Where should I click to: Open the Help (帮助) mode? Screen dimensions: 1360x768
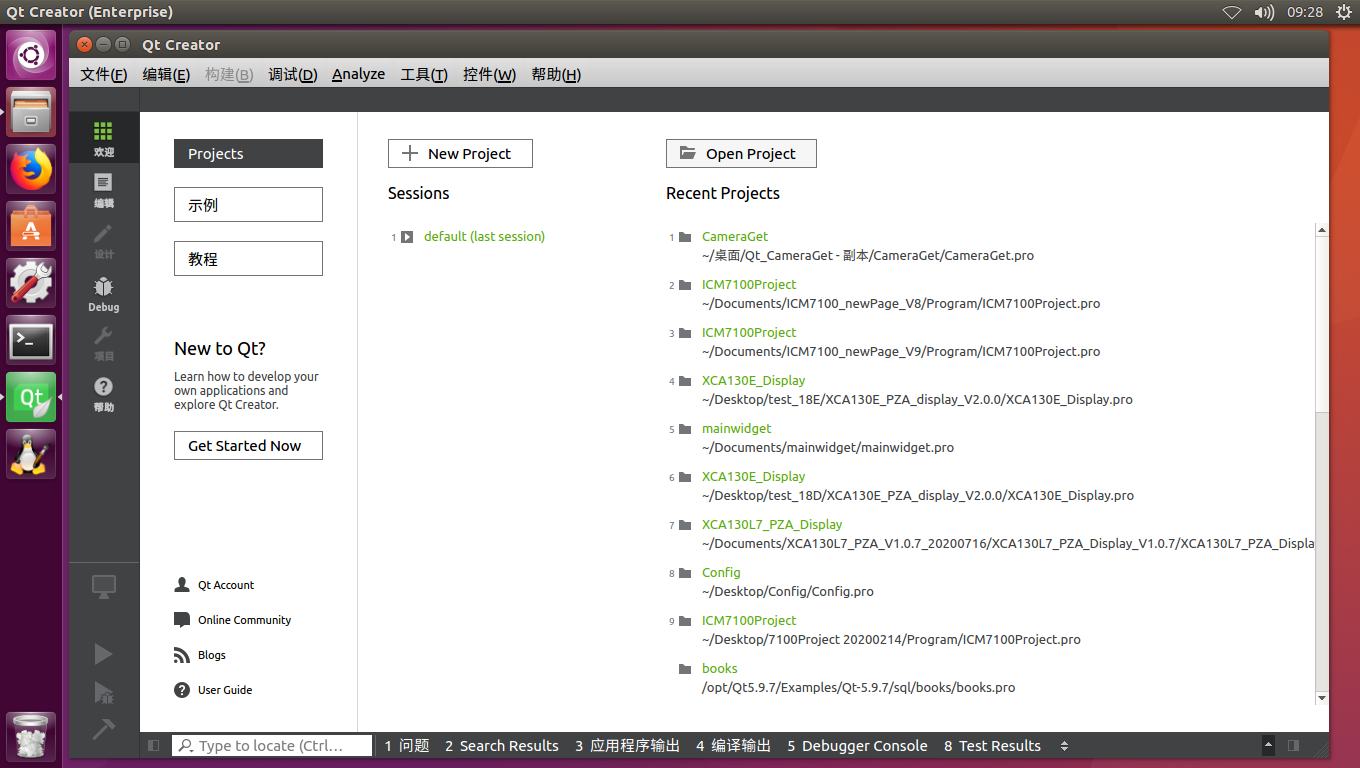(104, 394)
